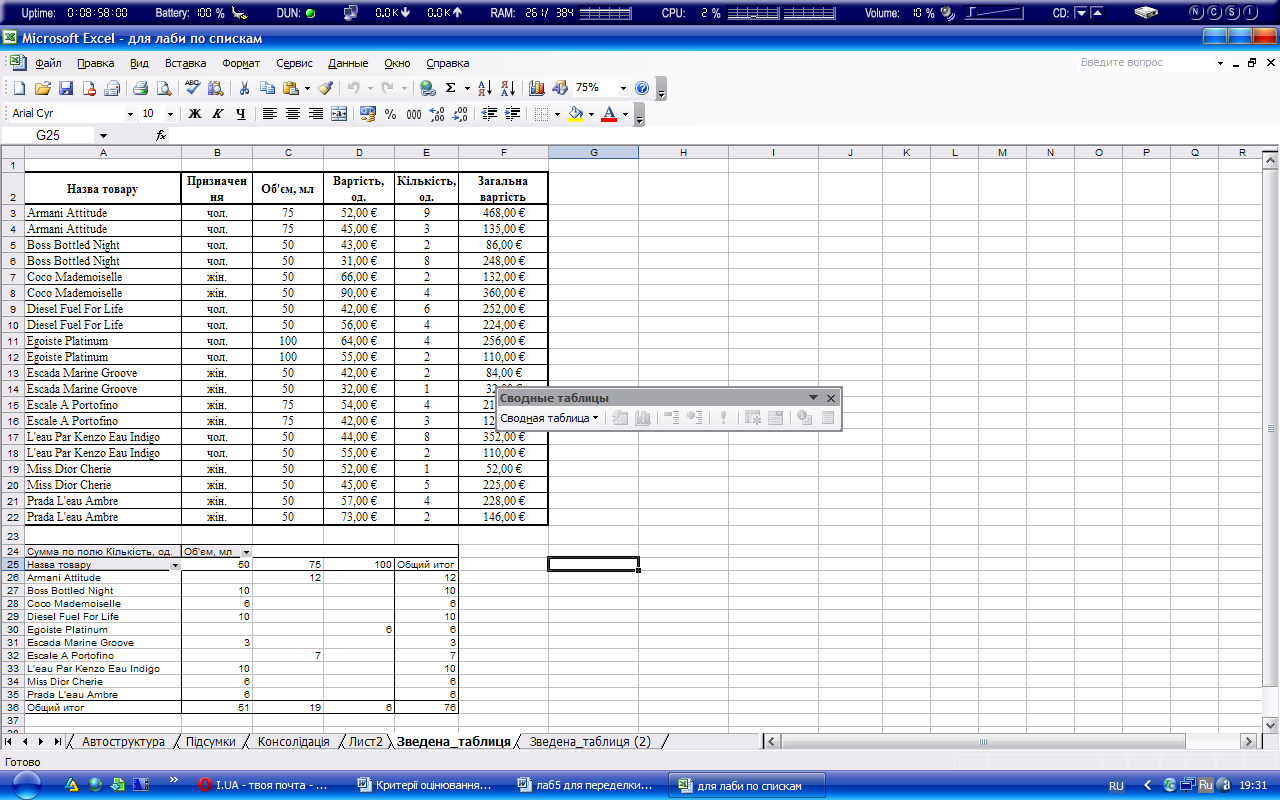Expand the Об'єм, мл pivot field filter
This screenshot has height=800, width=1280.
(x=247, y=552)
